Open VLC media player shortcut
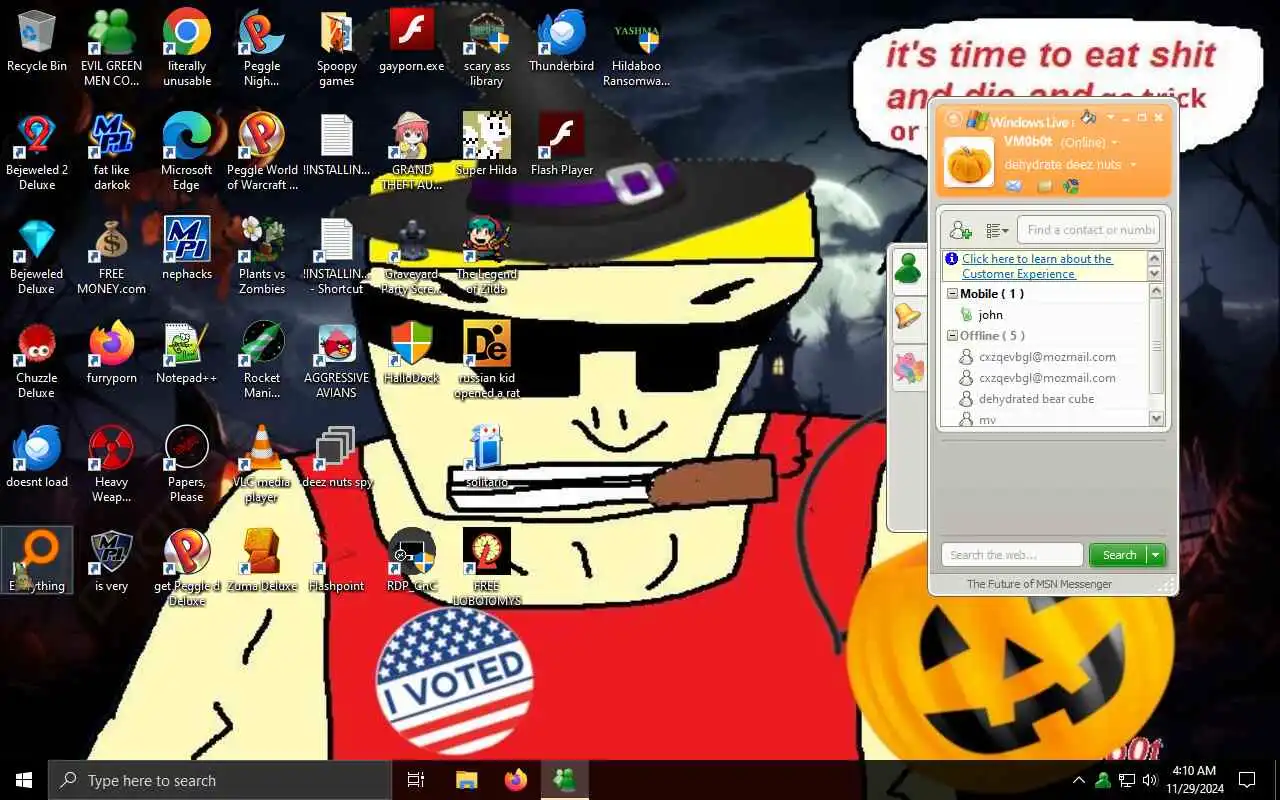 (262, 463)
